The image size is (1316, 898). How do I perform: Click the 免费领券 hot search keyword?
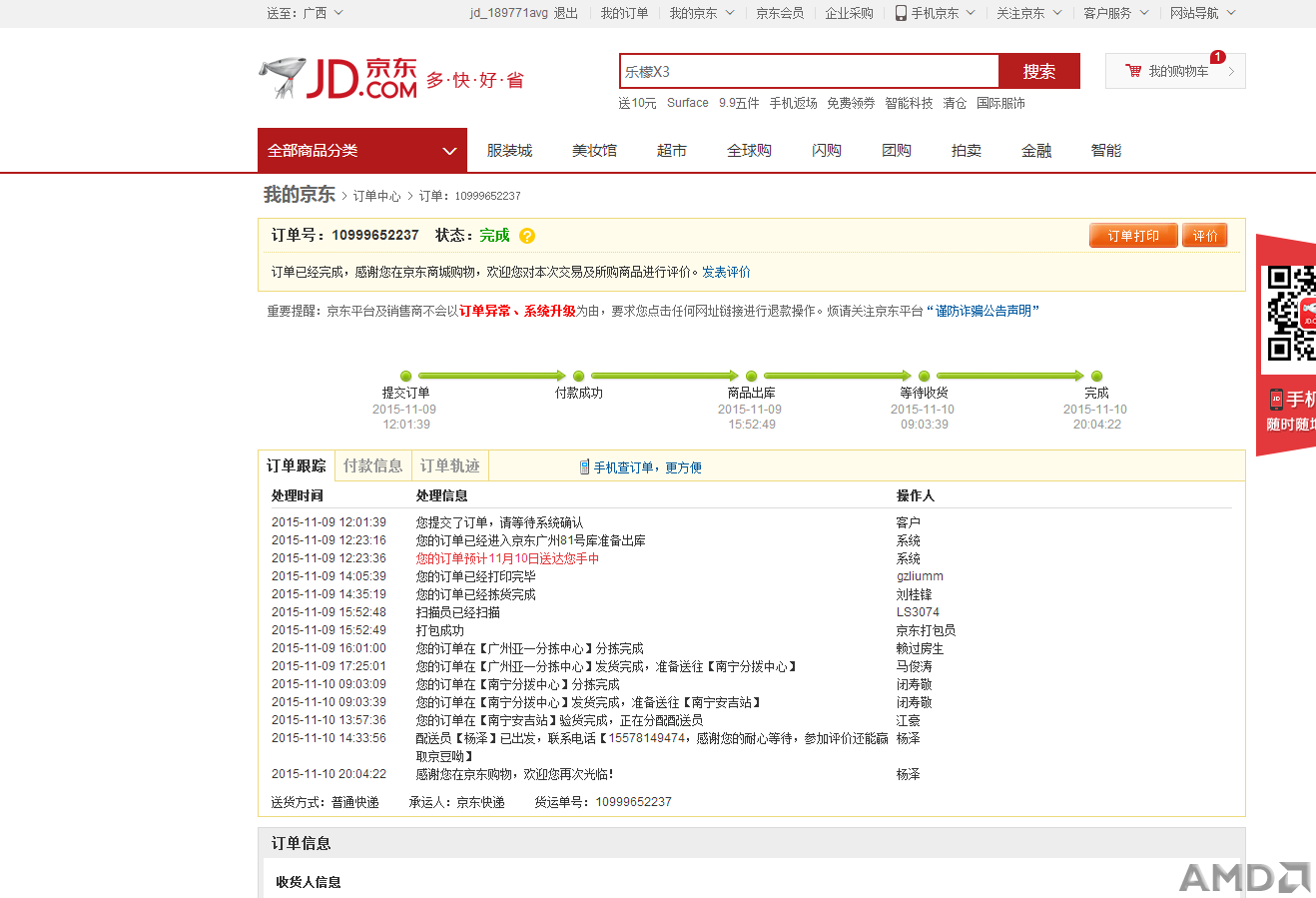[x=851, y=103]
